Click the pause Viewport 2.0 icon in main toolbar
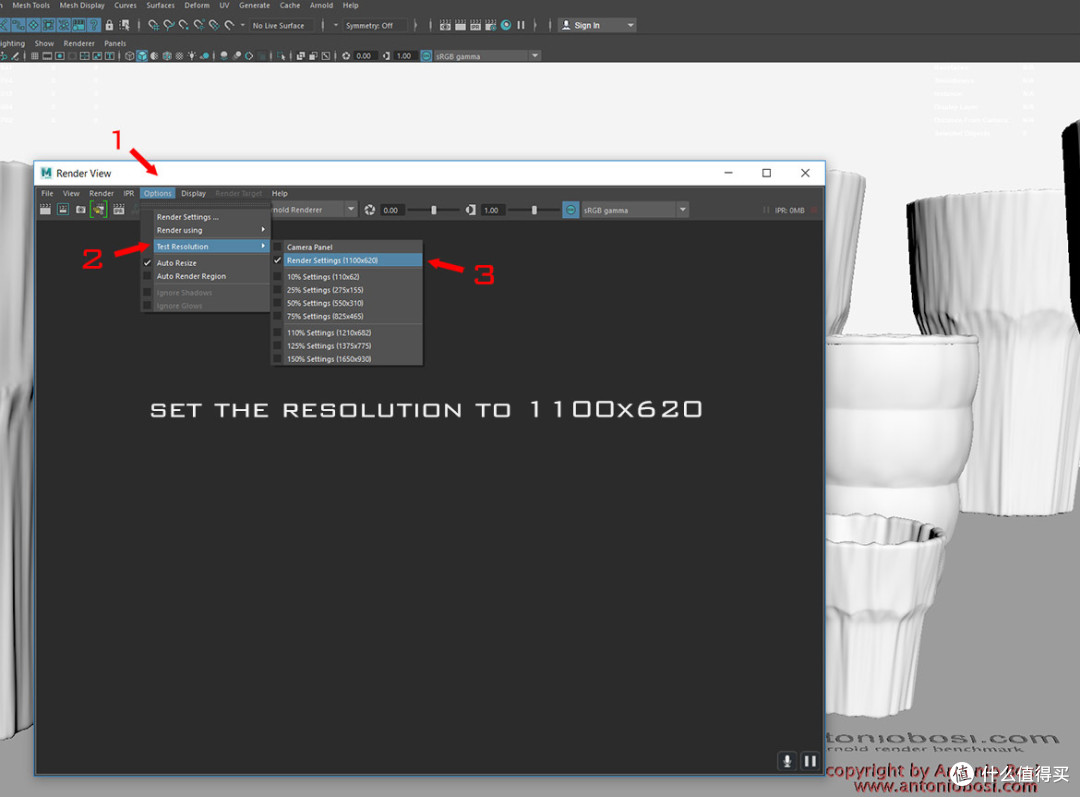1080x797 pixels. pos(521,25)
